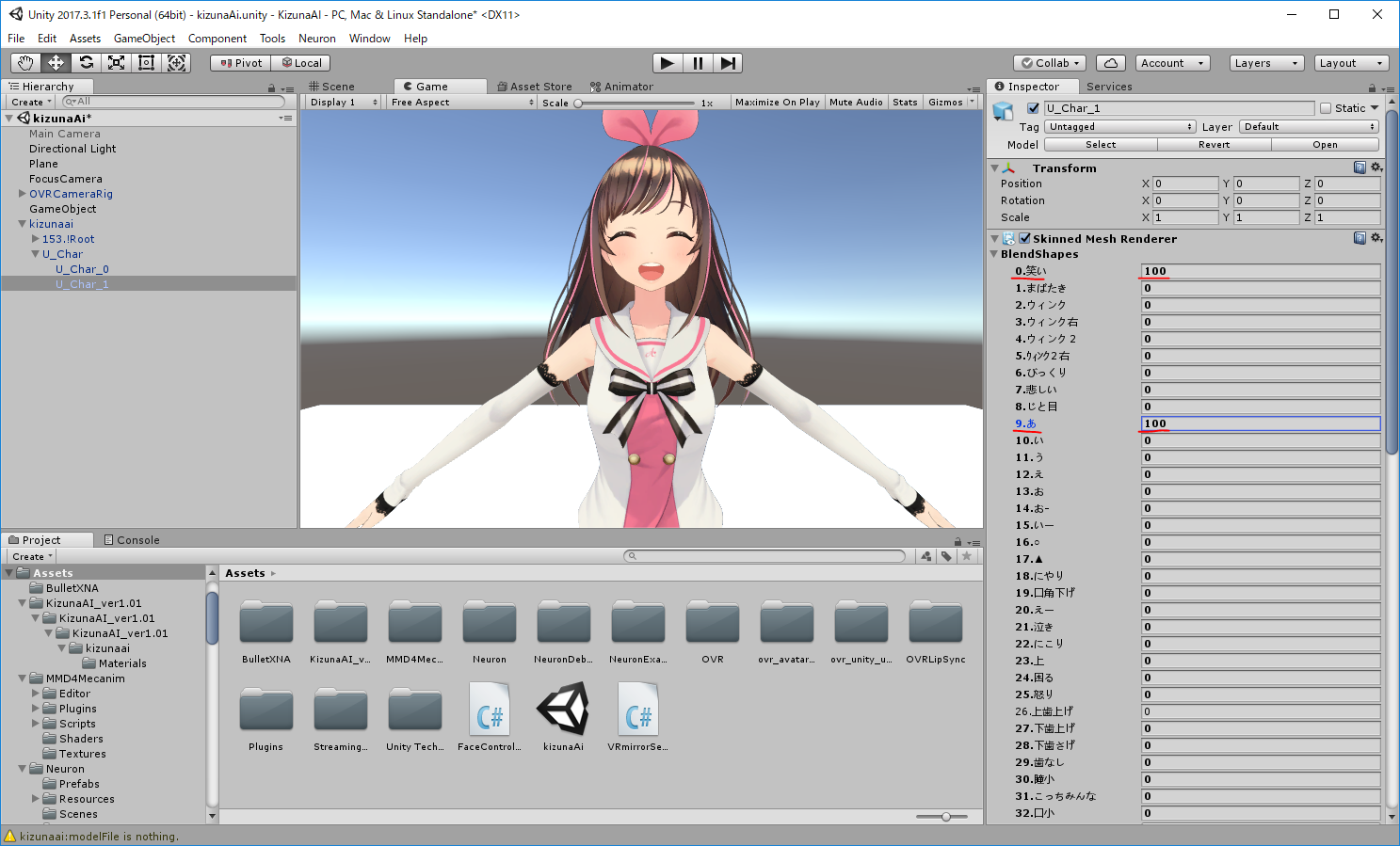The width and height of the screenshot is (1400, 846).
Task: Toggle U_Char_1 object active checkbox
Action: 1033,108
